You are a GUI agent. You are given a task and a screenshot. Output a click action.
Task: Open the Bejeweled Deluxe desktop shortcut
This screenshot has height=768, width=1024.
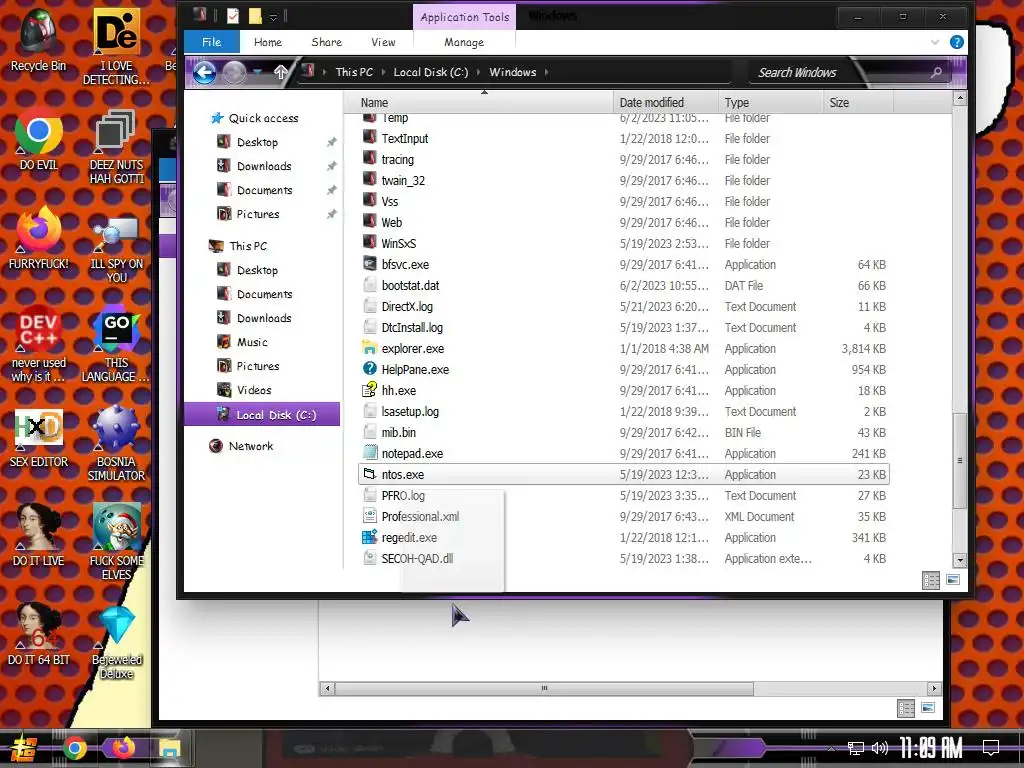116,643
